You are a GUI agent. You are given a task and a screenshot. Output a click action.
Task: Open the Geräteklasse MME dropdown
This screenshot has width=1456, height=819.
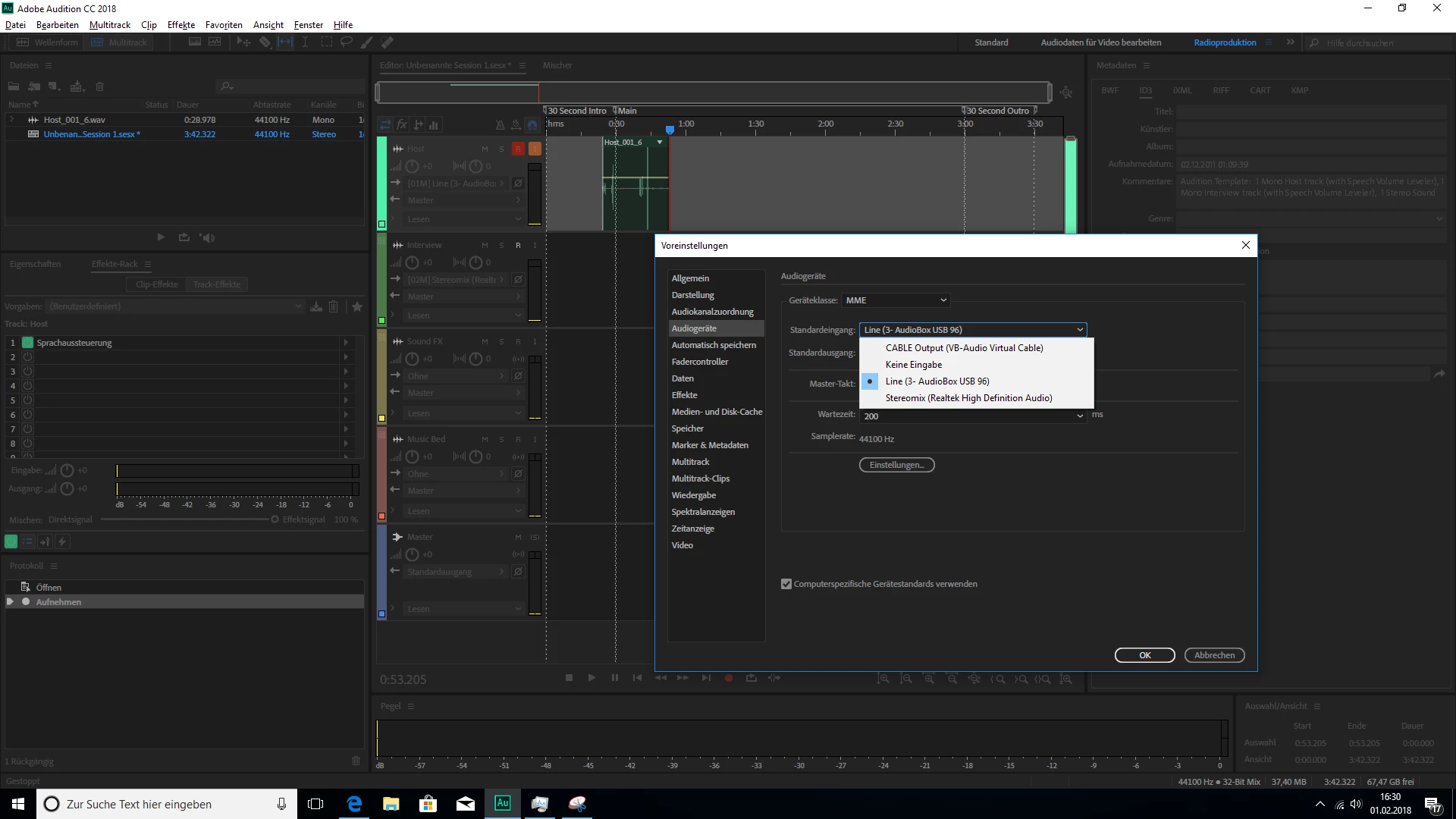896,300
